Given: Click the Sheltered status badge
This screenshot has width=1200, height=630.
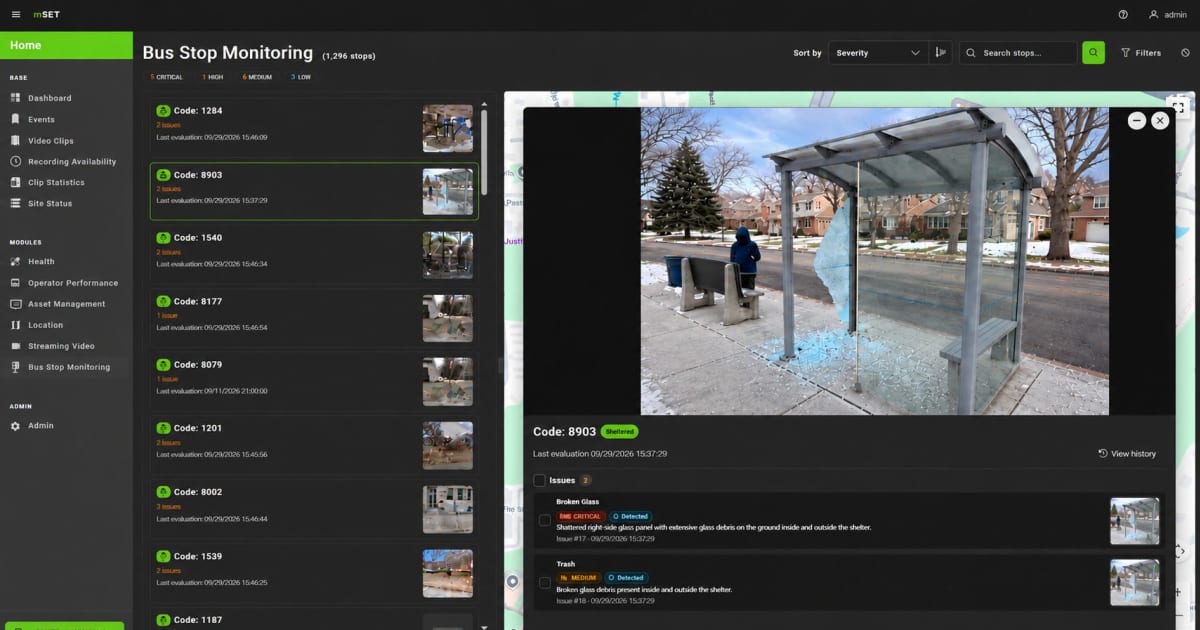Looking at the screenshot, I should click(619, 432).
